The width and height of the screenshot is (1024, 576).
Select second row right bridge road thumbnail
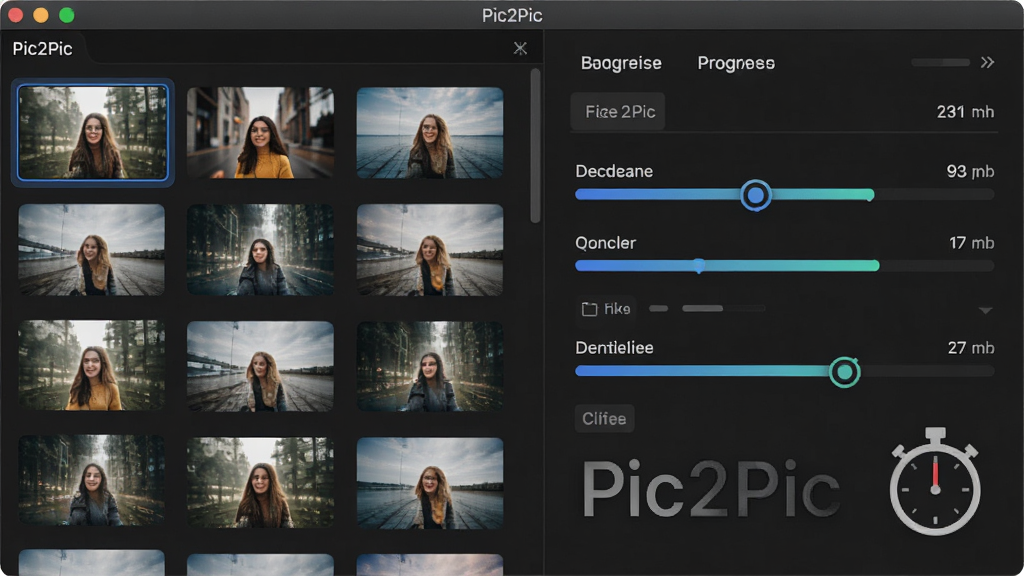pyautogui.click(x=430, y=249)
